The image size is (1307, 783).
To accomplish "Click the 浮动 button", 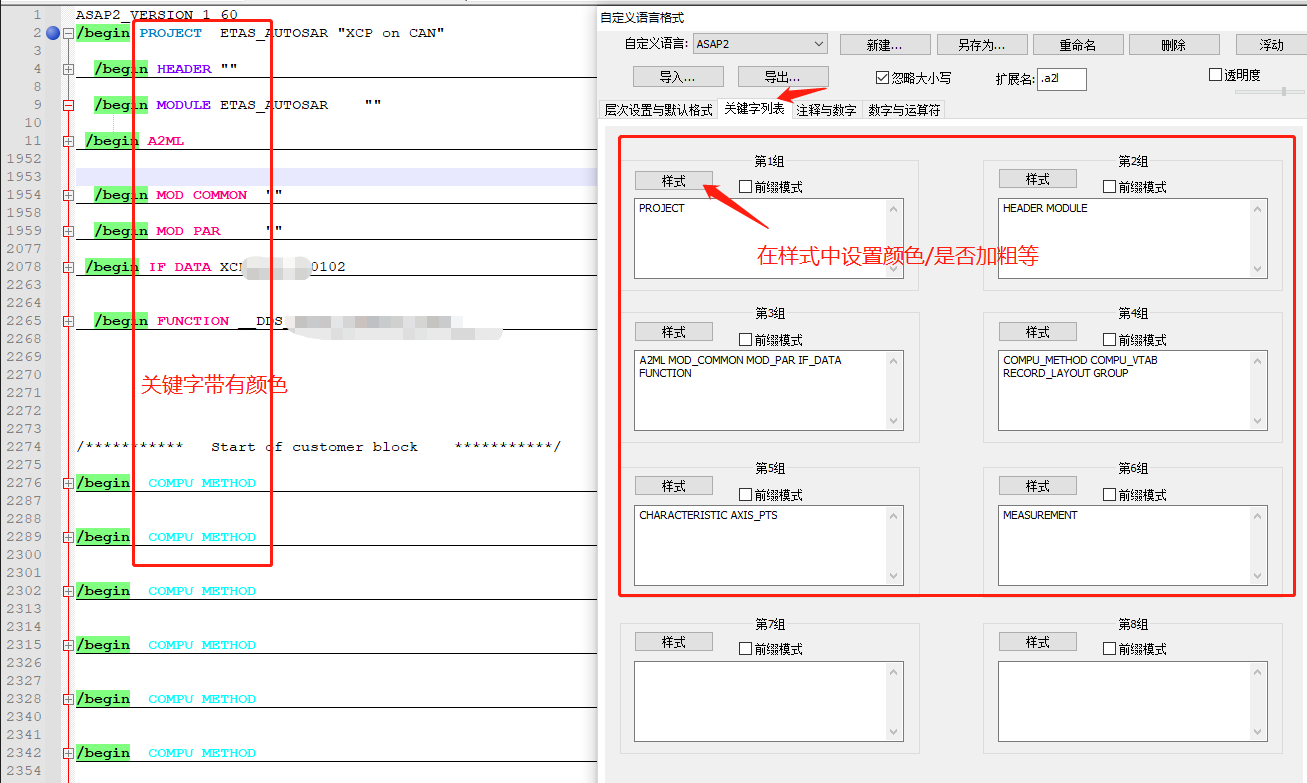I will 1271,45.
